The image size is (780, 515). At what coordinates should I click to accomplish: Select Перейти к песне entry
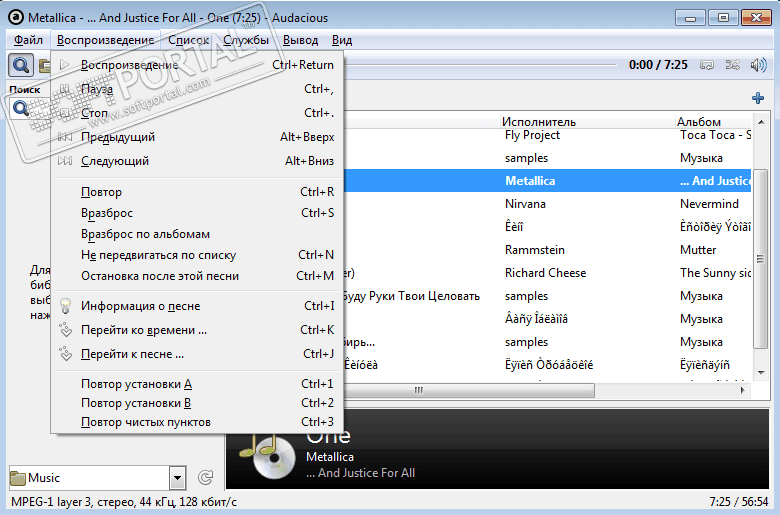[197, 354]
